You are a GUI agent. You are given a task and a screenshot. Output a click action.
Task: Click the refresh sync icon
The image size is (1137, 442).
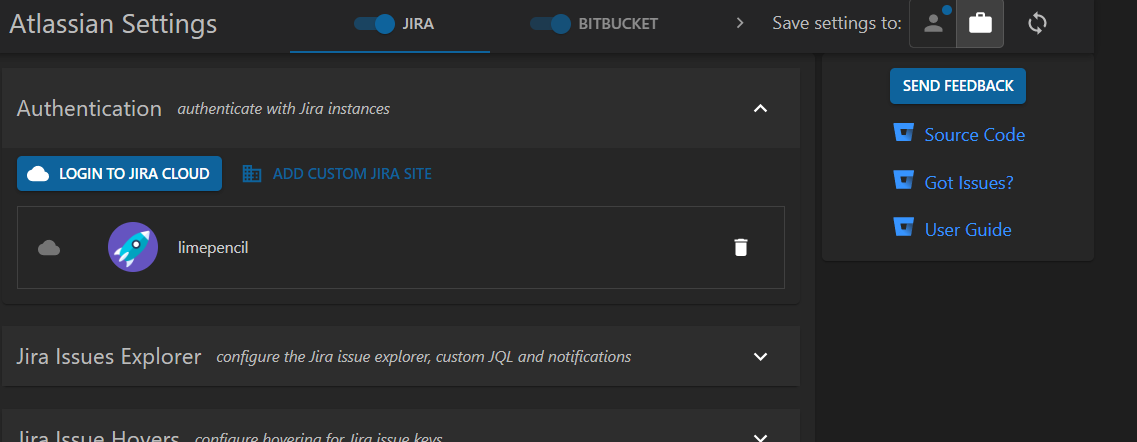(x=1038, y=24)
